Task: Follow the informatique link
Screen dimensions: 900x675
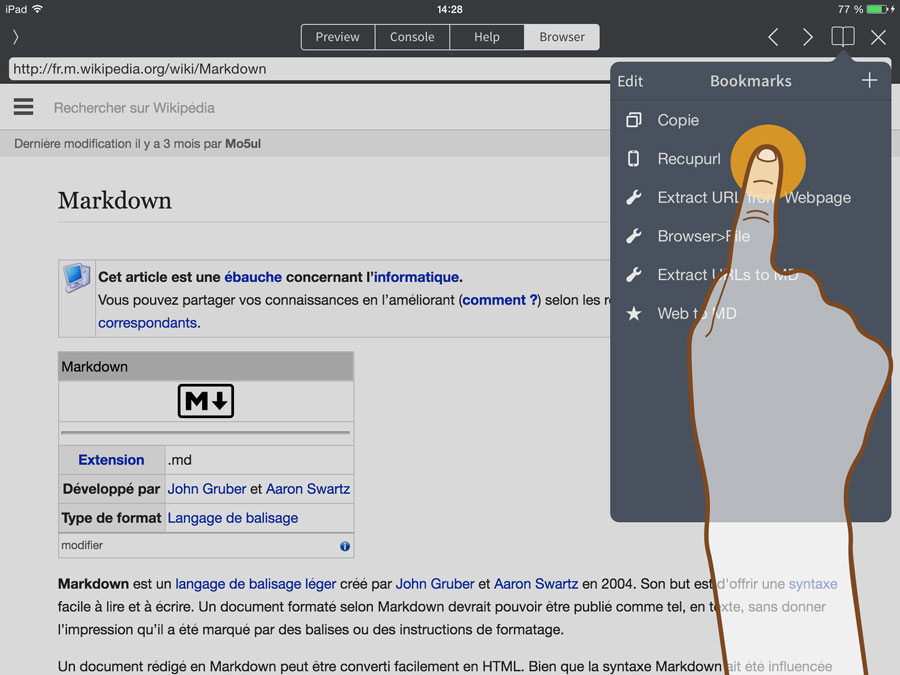Action: coord(416,277)
